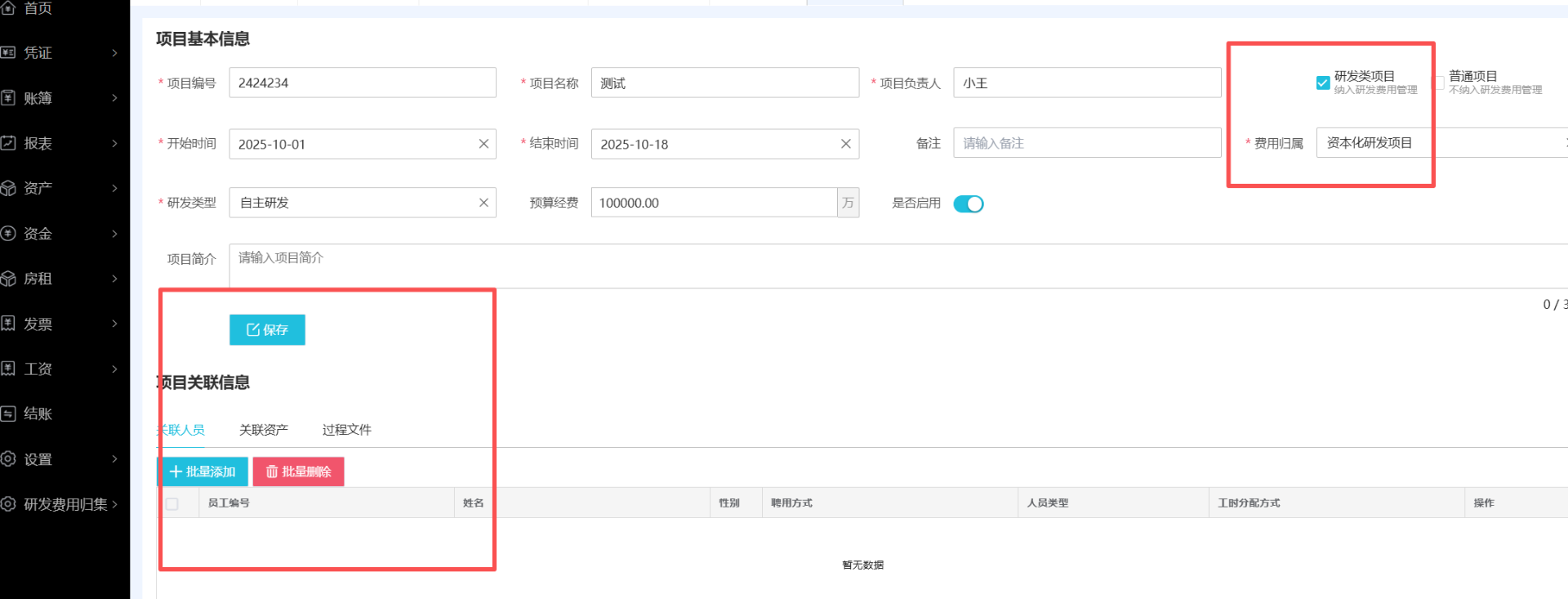Toggle the 是否启用 switch off
This screenshot has width=1568, height=599.
coord(969,203)
